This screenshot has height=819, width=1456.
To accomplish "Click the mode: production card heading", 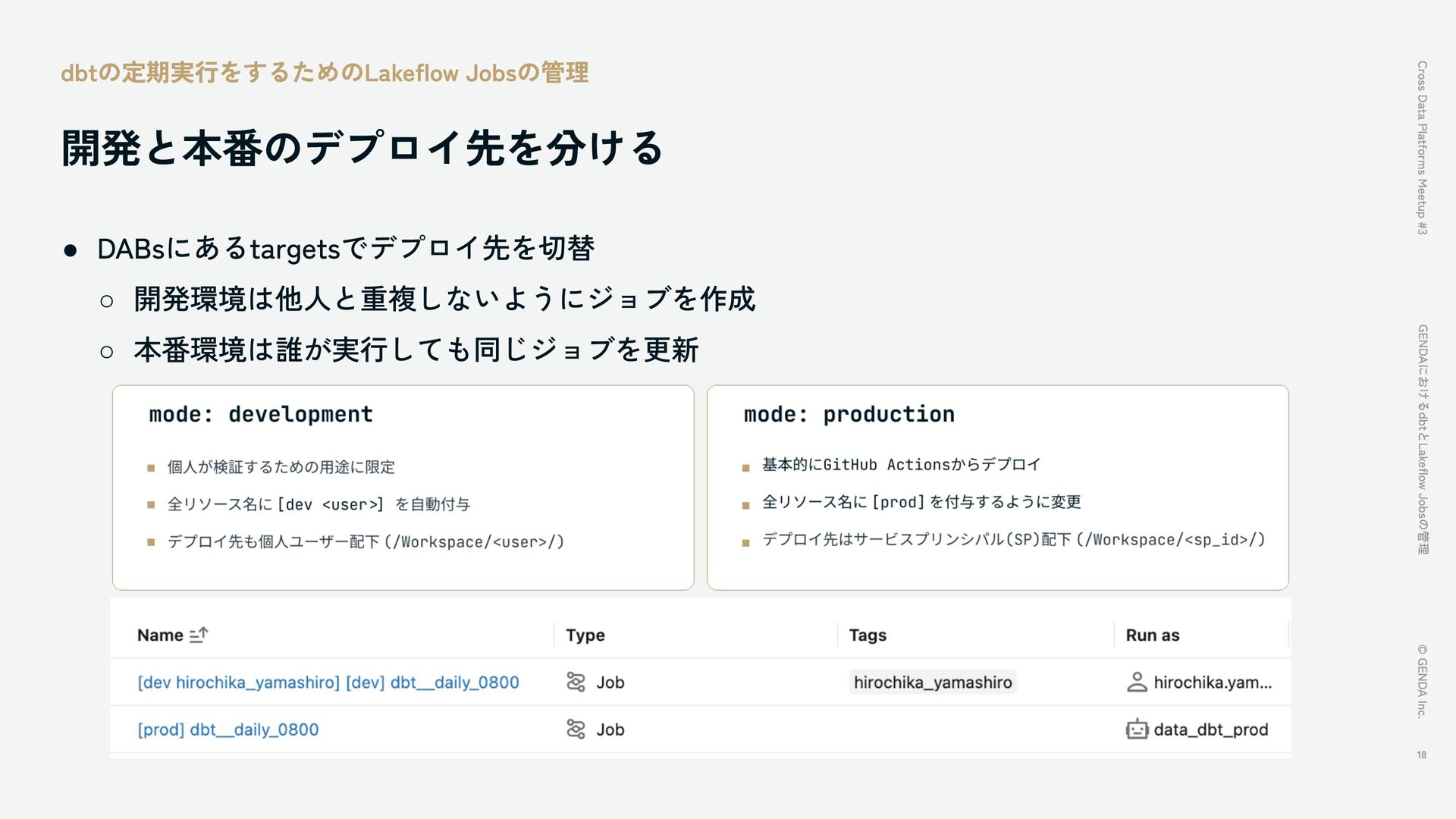I will 849,415.
